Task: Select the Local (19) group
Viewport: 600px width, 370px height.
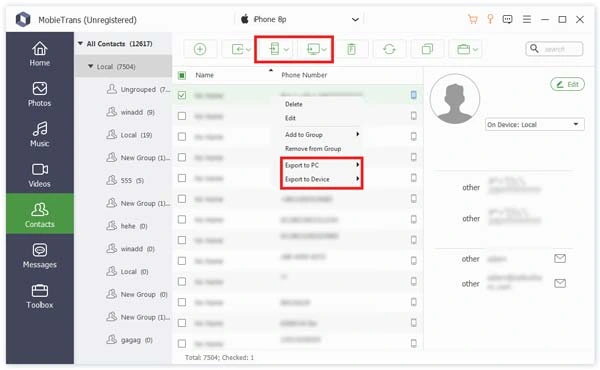Action: (x=129, y=135)
